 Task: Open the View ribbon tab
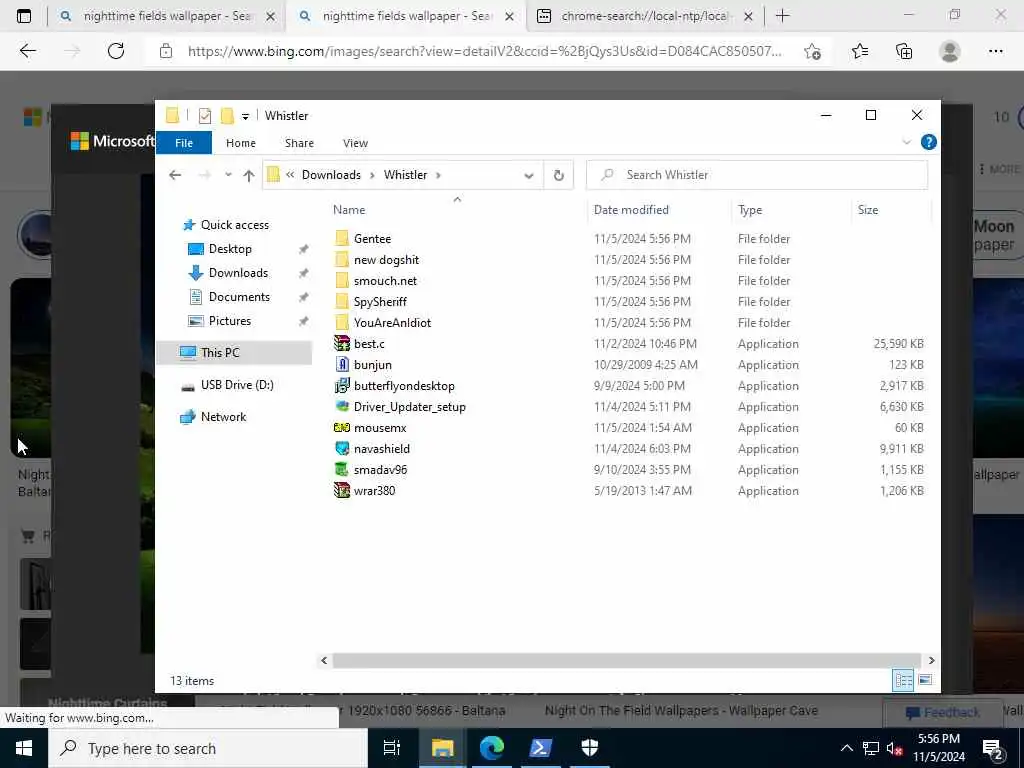[x=355, y=143]
